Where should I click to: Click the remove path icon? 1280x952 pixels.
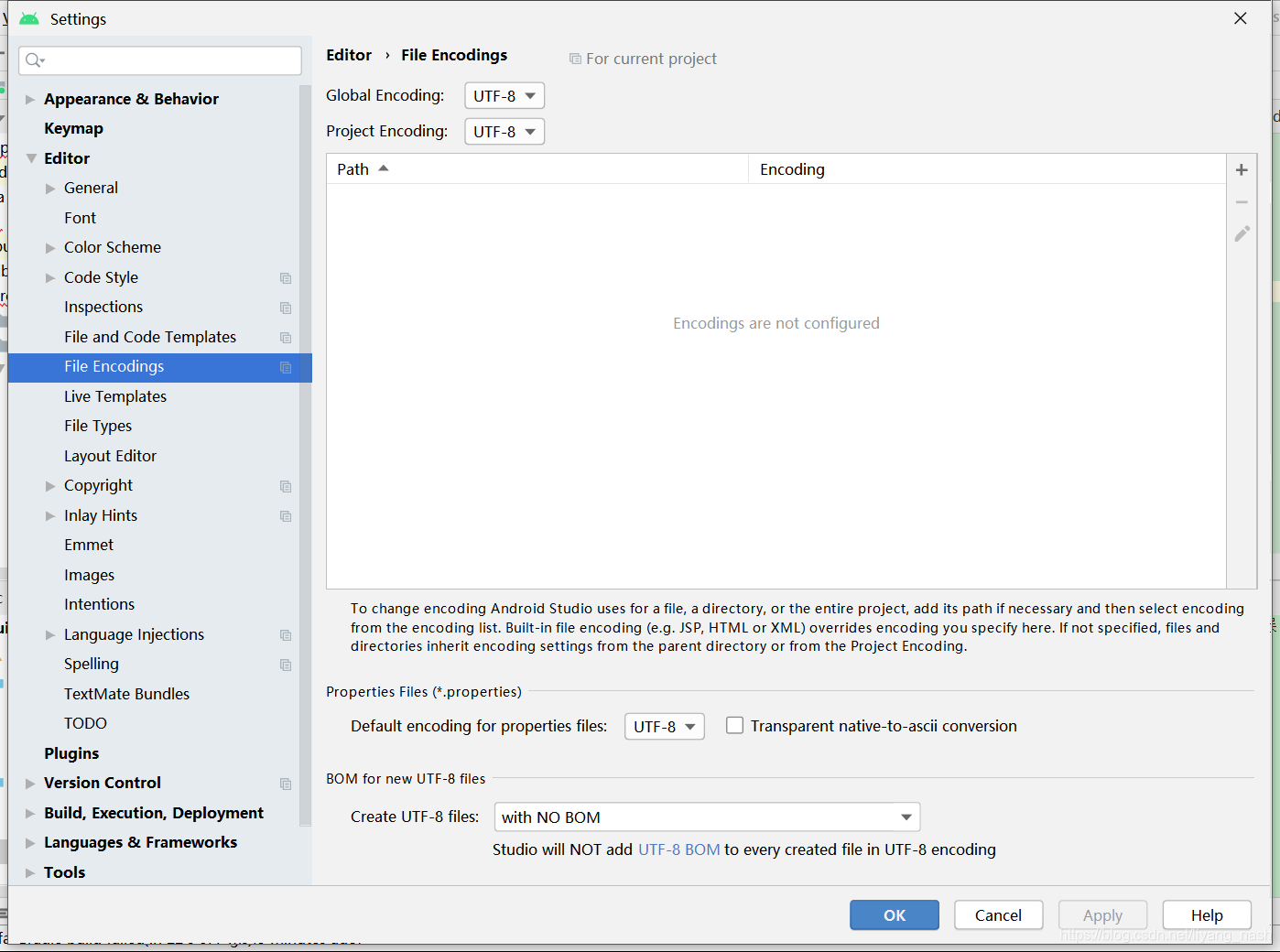coord(1242,201)
